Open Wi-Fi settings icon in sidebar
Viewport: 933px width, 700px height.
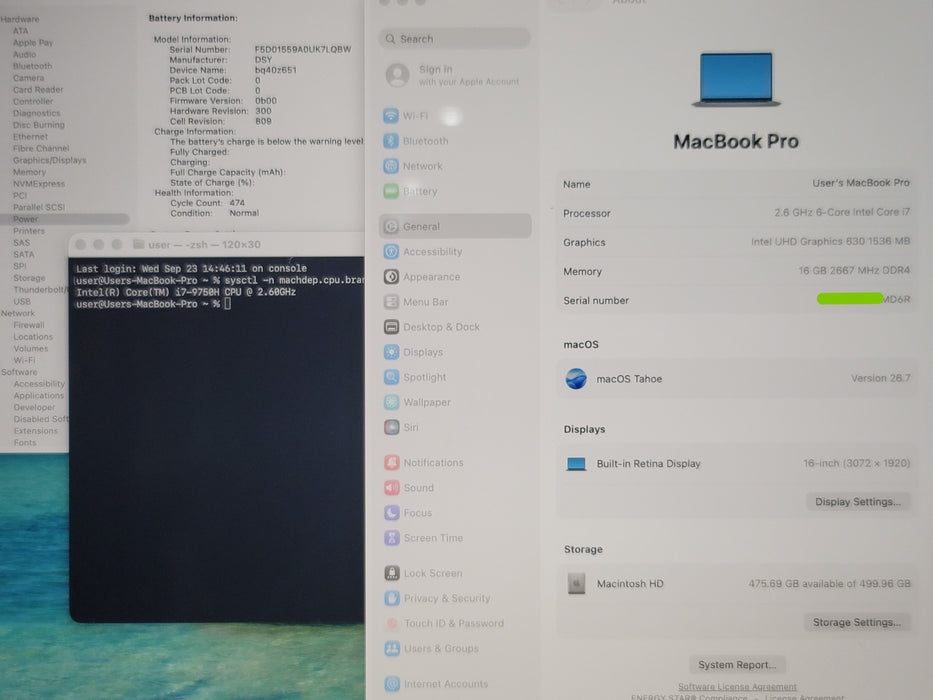click(x=391, y=115)
